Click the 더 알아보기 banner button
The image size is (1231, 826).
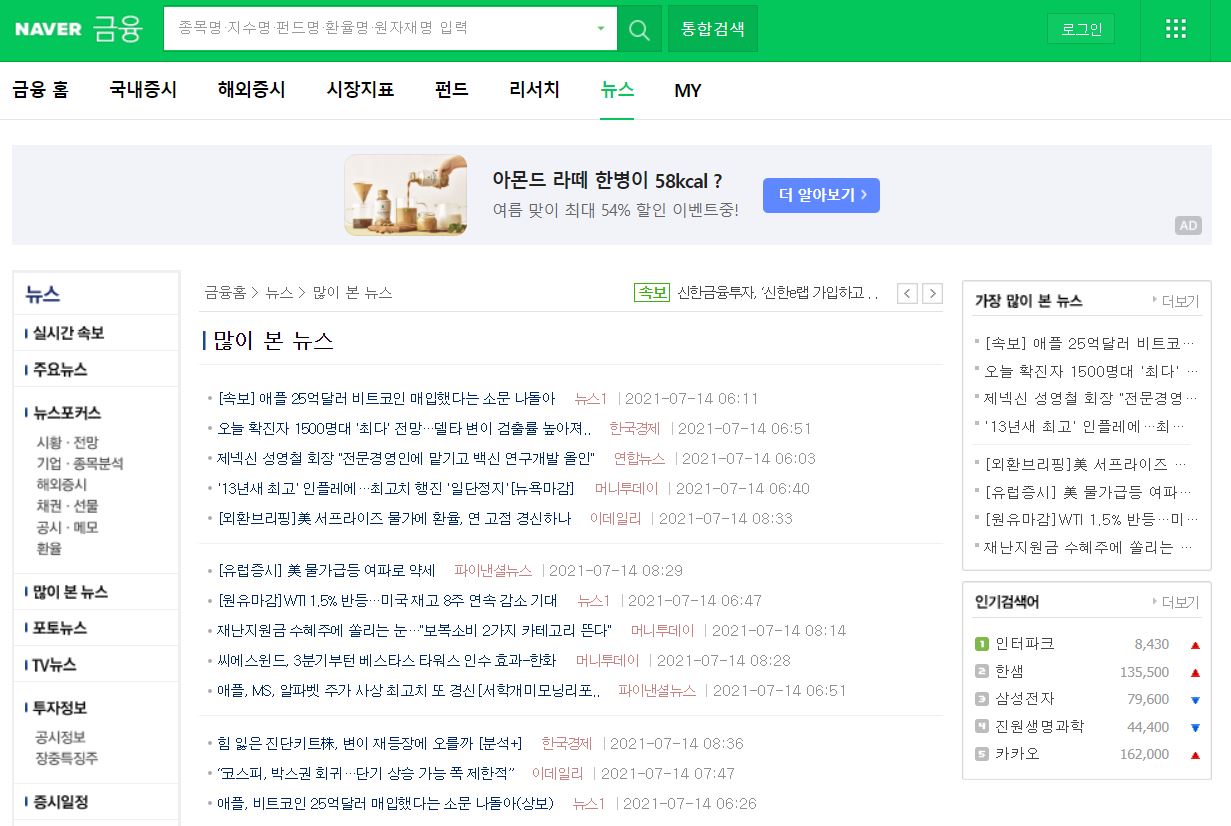point(821,195)
